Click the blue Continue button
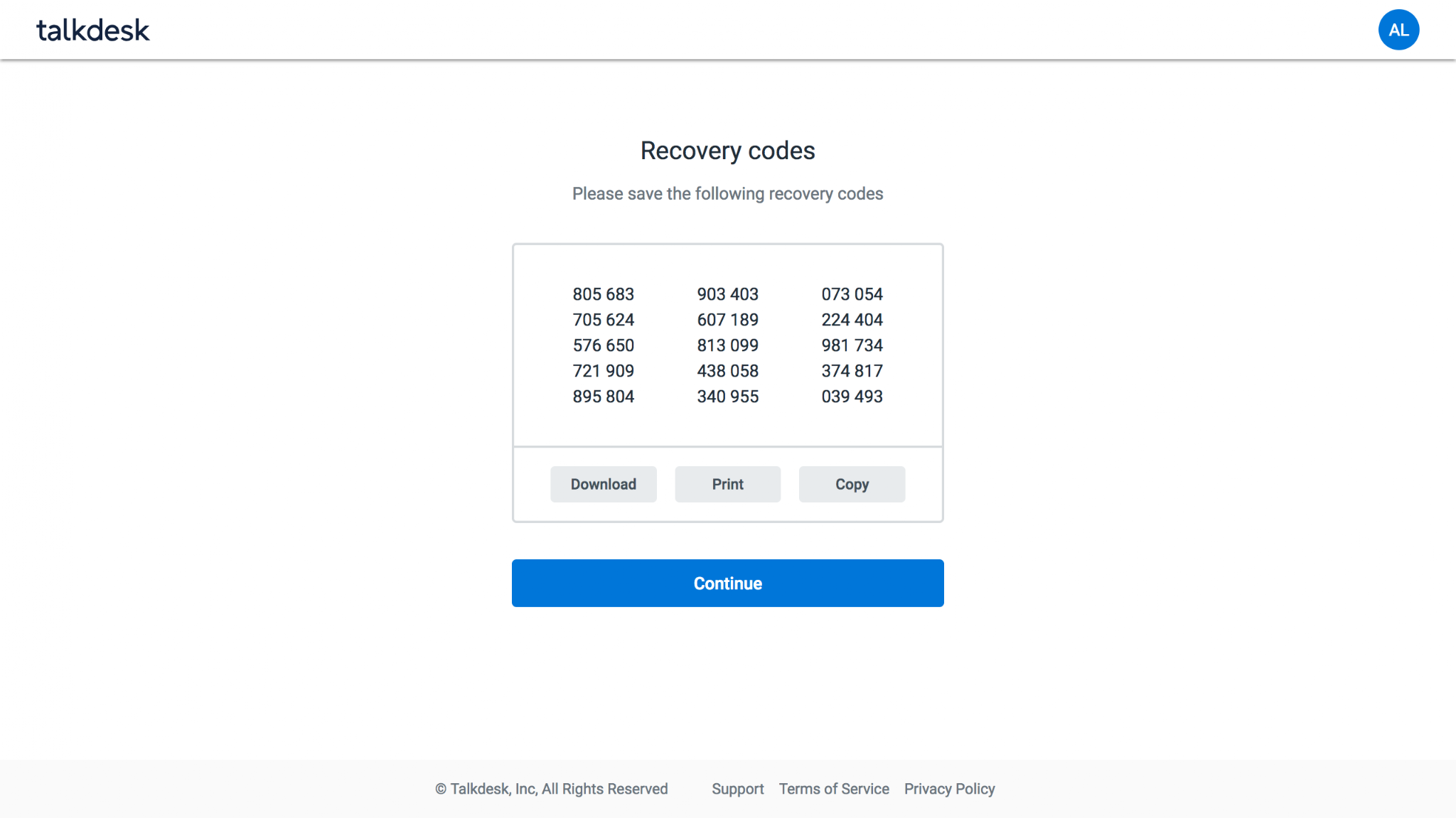The width and height of the screenshot is (1456, 818). (728, 583)
